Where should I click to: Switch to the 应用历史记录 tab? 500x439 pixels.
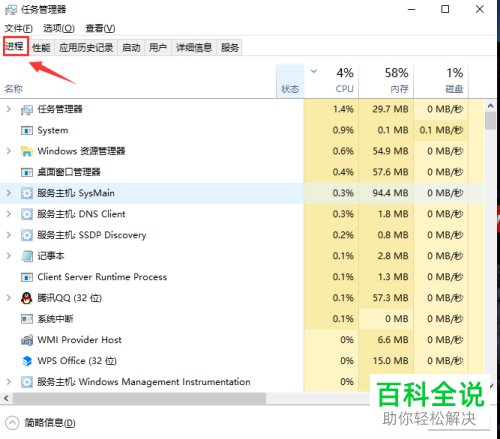(86, 48)
